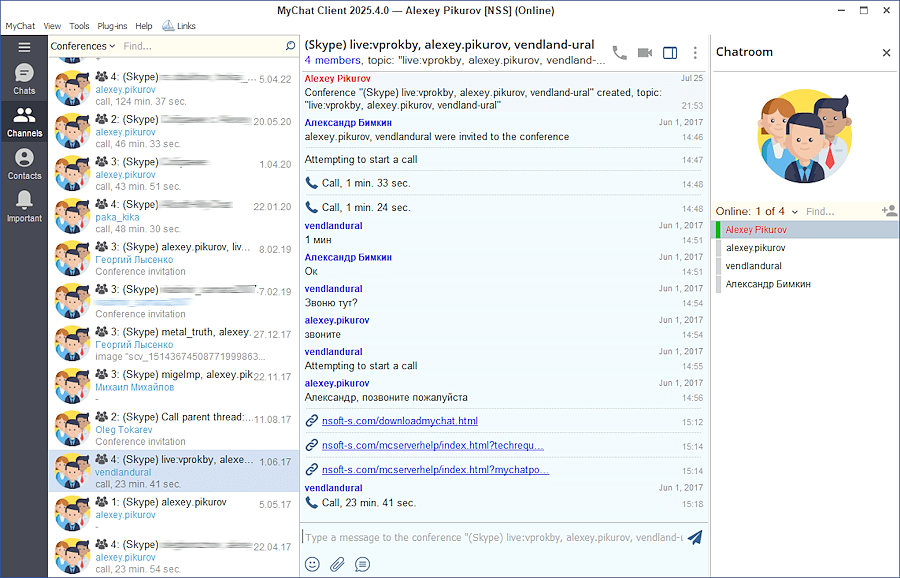
Task: Start a video call with the camera icon
Action: point(645,53)
